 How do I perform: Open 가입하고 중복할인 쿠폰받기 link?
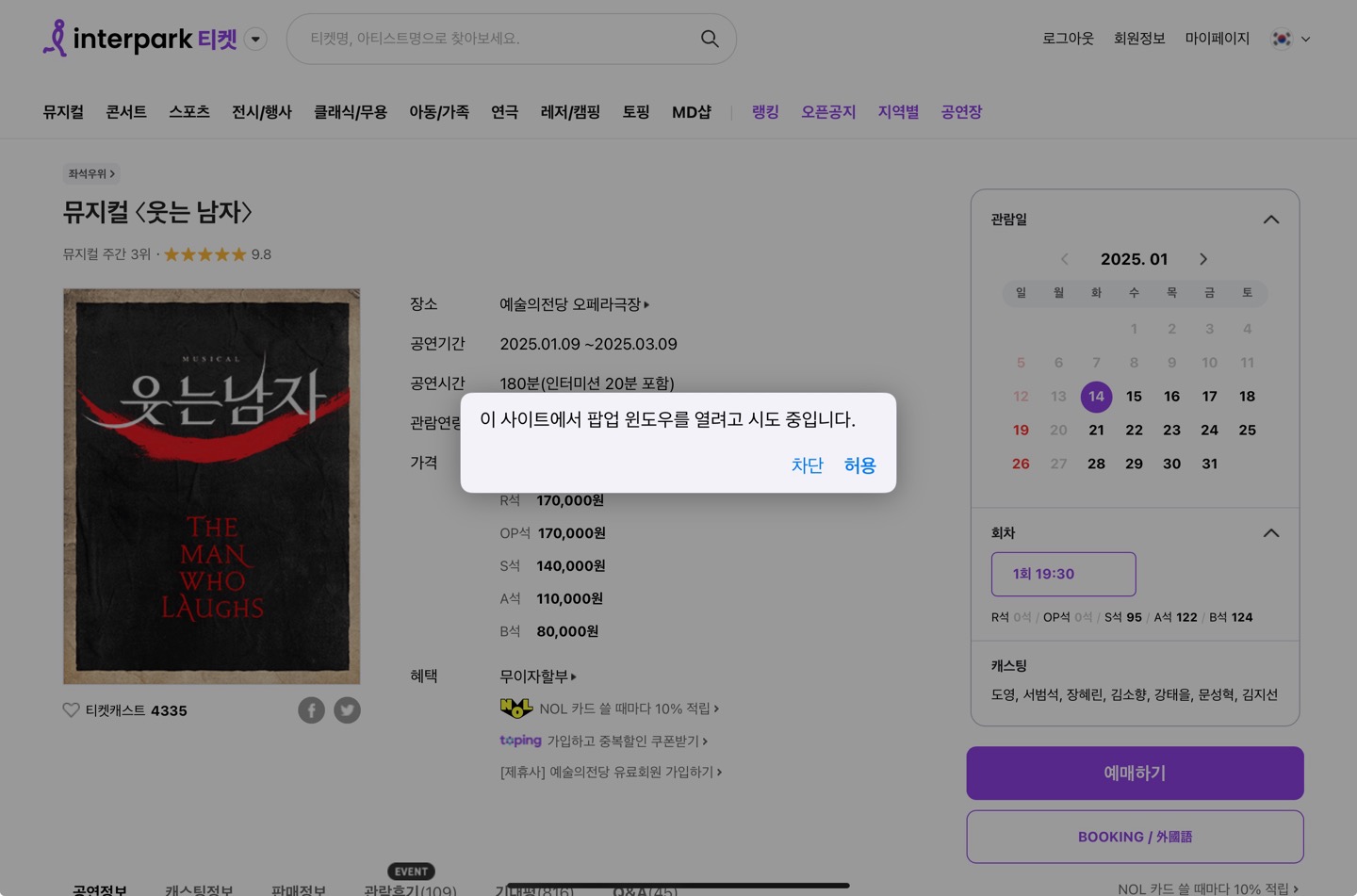pos(628,741)
